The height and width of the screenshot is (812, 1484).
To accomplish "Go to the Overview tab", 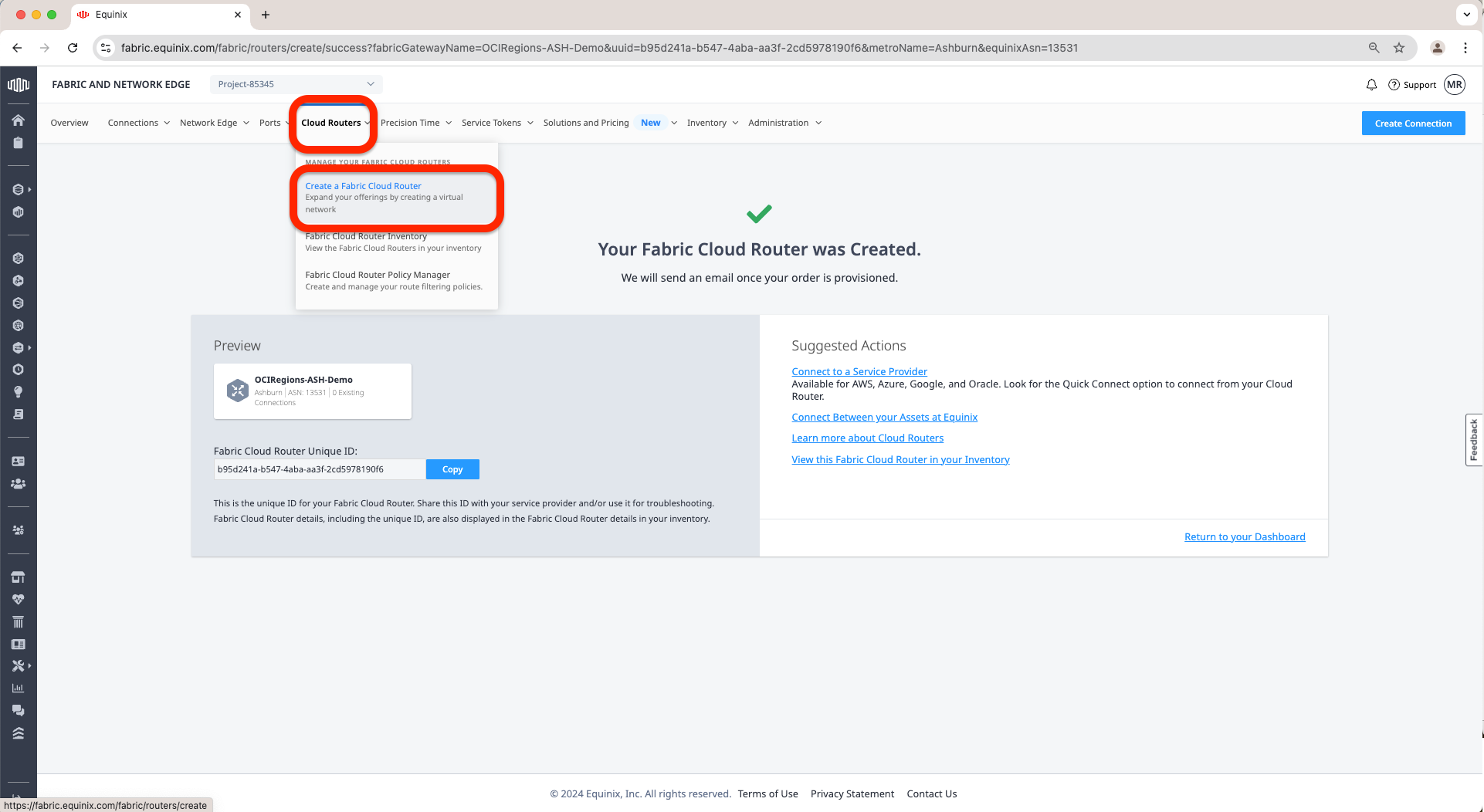I will (x=69, y=123).
